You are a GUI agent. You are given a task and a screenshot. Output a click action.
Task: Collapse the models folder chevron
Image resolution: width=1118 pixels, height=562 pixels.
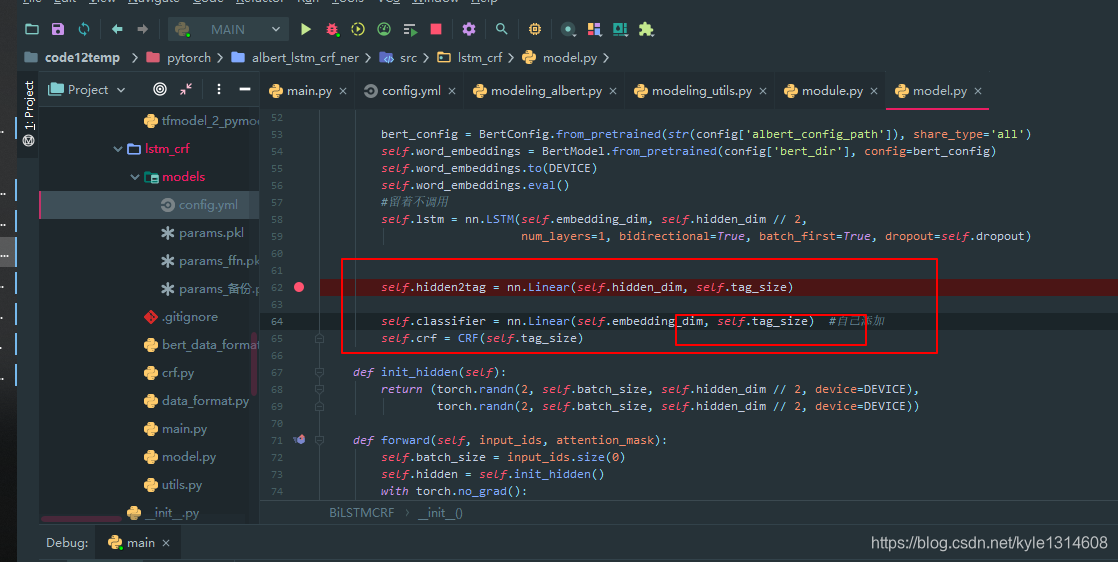coord(135,177)
